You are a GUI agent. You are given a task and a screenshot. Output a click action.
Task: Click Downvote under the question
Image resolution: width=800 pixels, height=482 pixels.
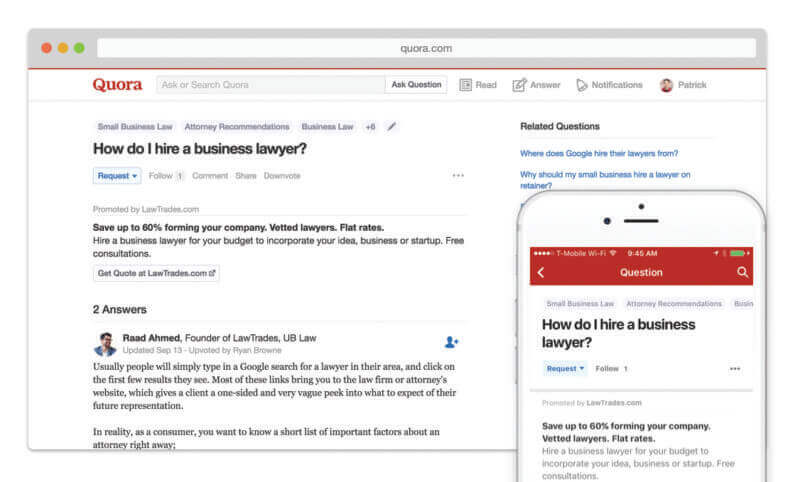pyautogui.click(x=282, y=175)
